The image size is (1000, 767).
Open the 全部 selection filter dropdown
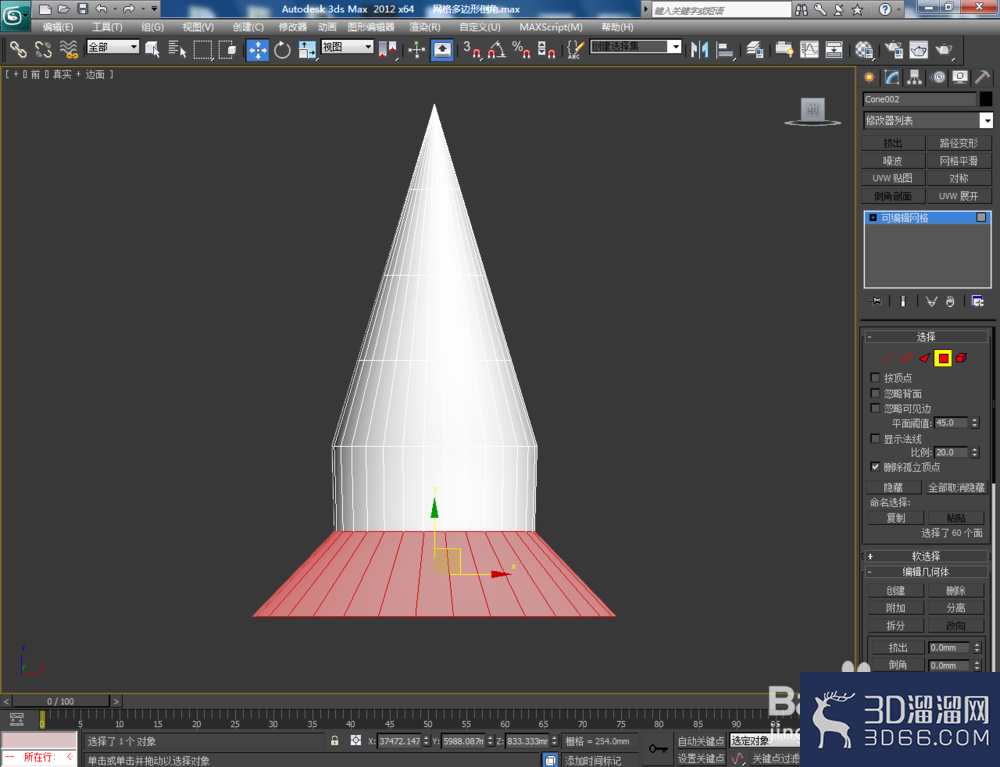click(x=113, y=47)
